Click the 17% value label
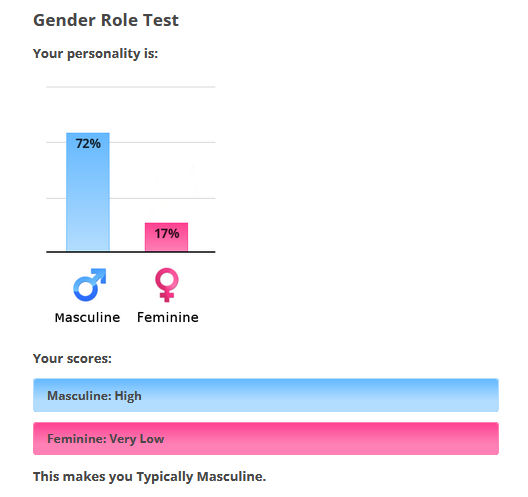This screenshot has width=528, height=497. [167, 234]
